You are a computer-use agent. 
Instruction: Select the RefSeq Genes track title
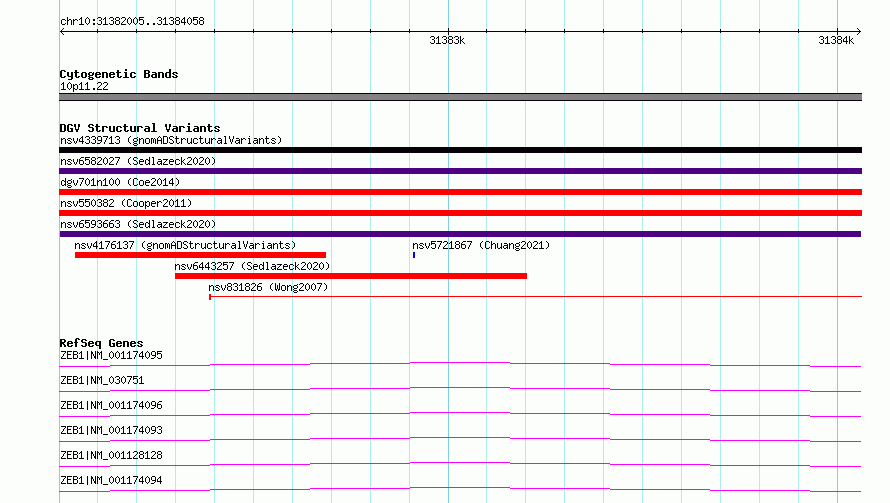101,343
